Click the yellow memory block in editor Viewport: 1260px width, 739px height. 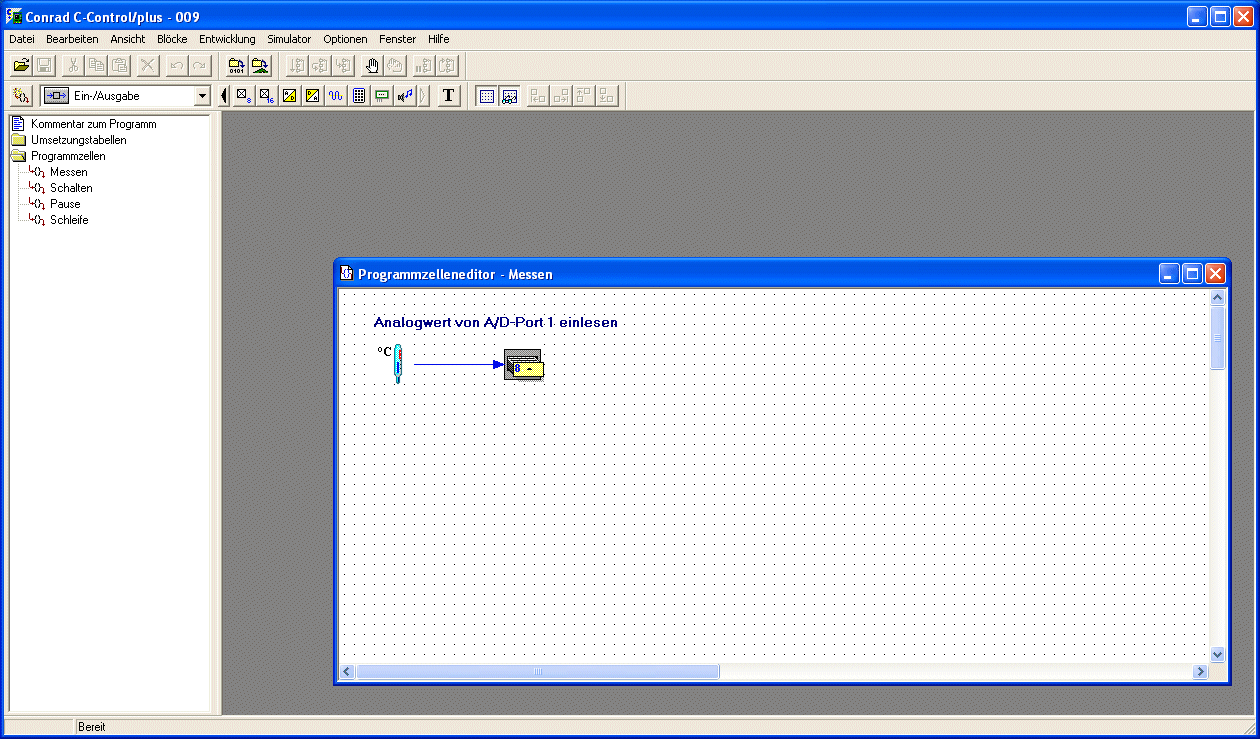(x=524, y=364)
